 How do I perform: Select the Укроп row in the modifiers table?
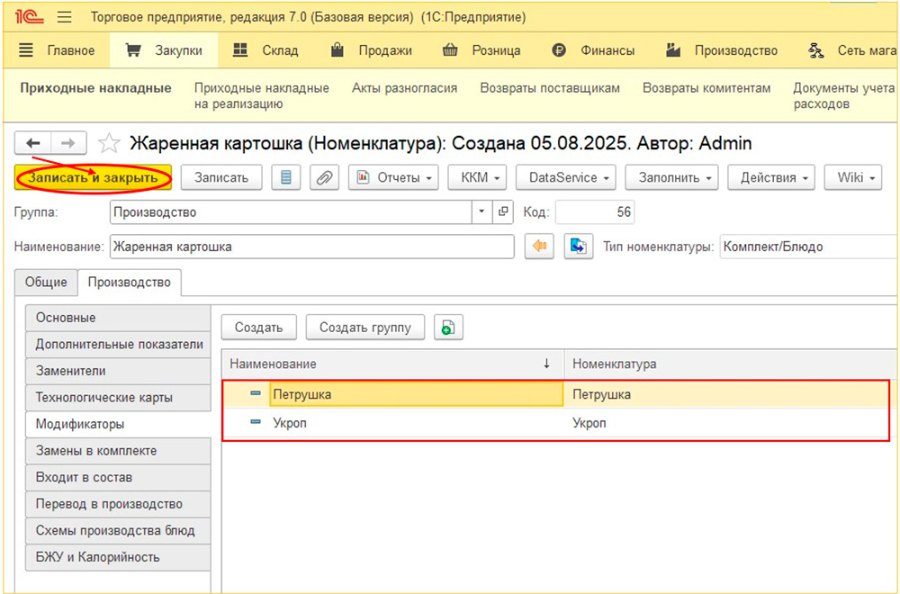[556, 424]
